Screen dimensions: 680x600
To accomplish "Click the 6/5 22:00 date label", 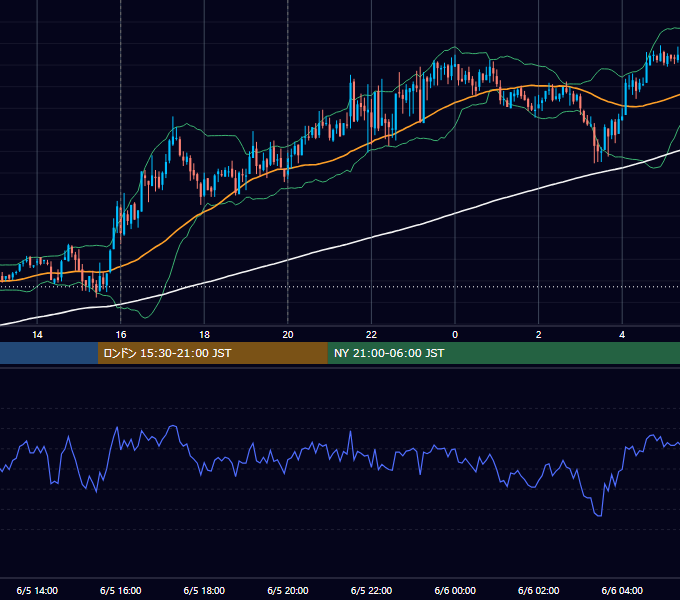I will (371, 590).
